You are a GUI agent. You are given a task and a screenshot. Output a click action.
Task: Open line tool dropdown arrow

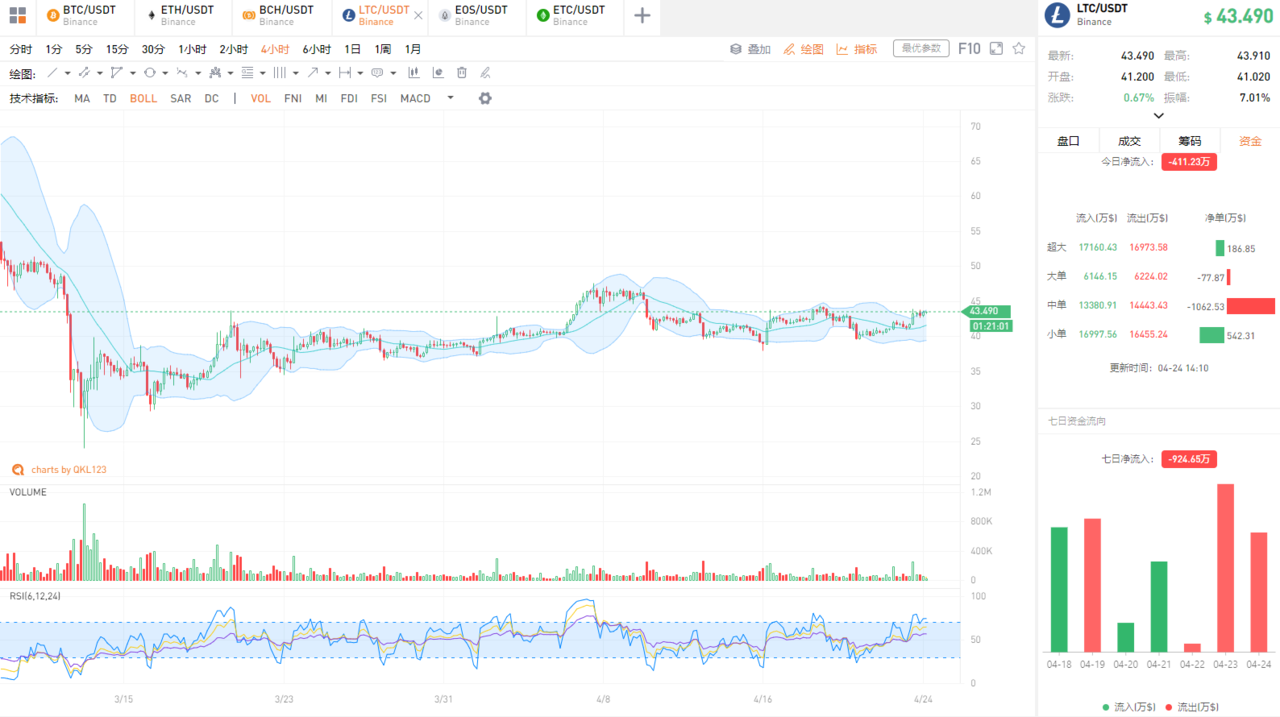click(x=67, y=73)
